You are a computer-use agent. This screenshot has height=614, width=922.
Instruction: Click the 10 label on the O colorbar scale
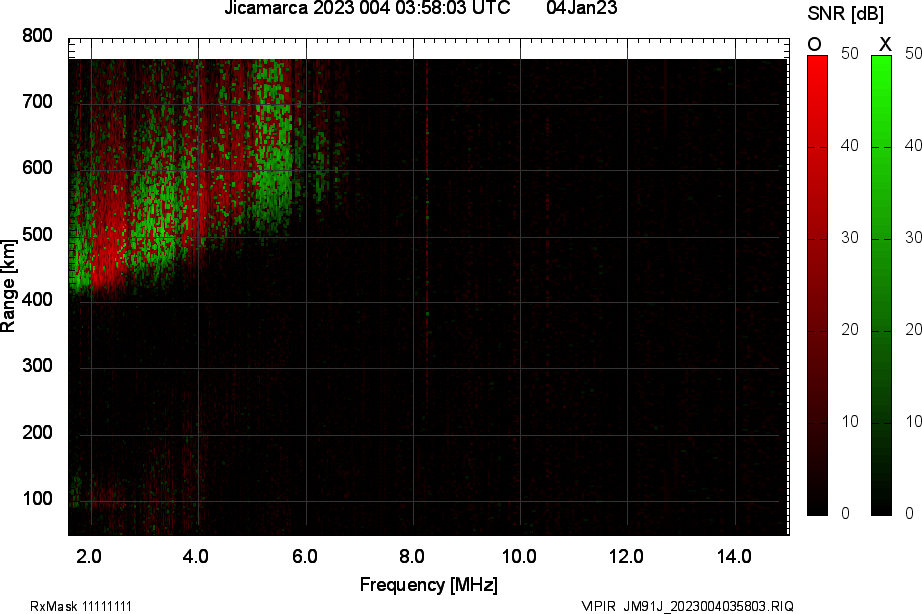pyautogui.click(x=850, y=422)
